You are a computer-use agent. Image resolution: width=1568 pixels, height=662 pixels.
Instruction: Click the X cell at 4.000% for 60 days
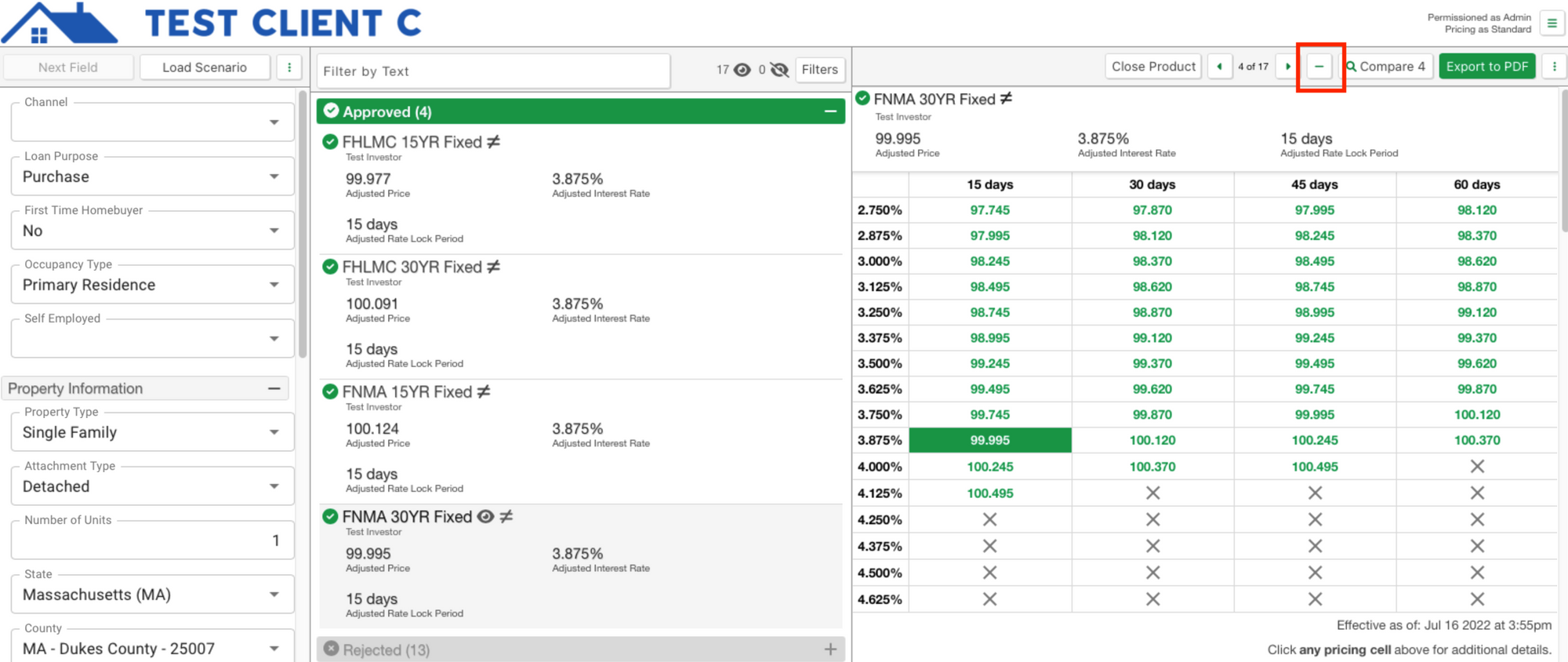click(x=1477, y=467)
